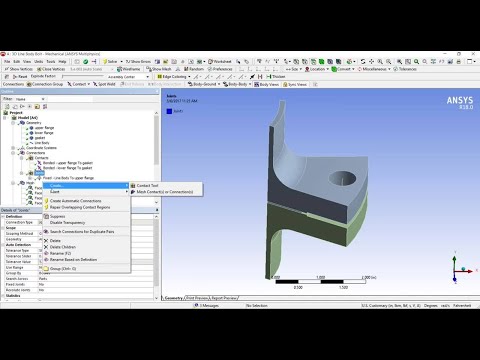The height and width of the screenshot is (360, 480).
Task: Toggle Close Vertices
Action: pos(51,69)
